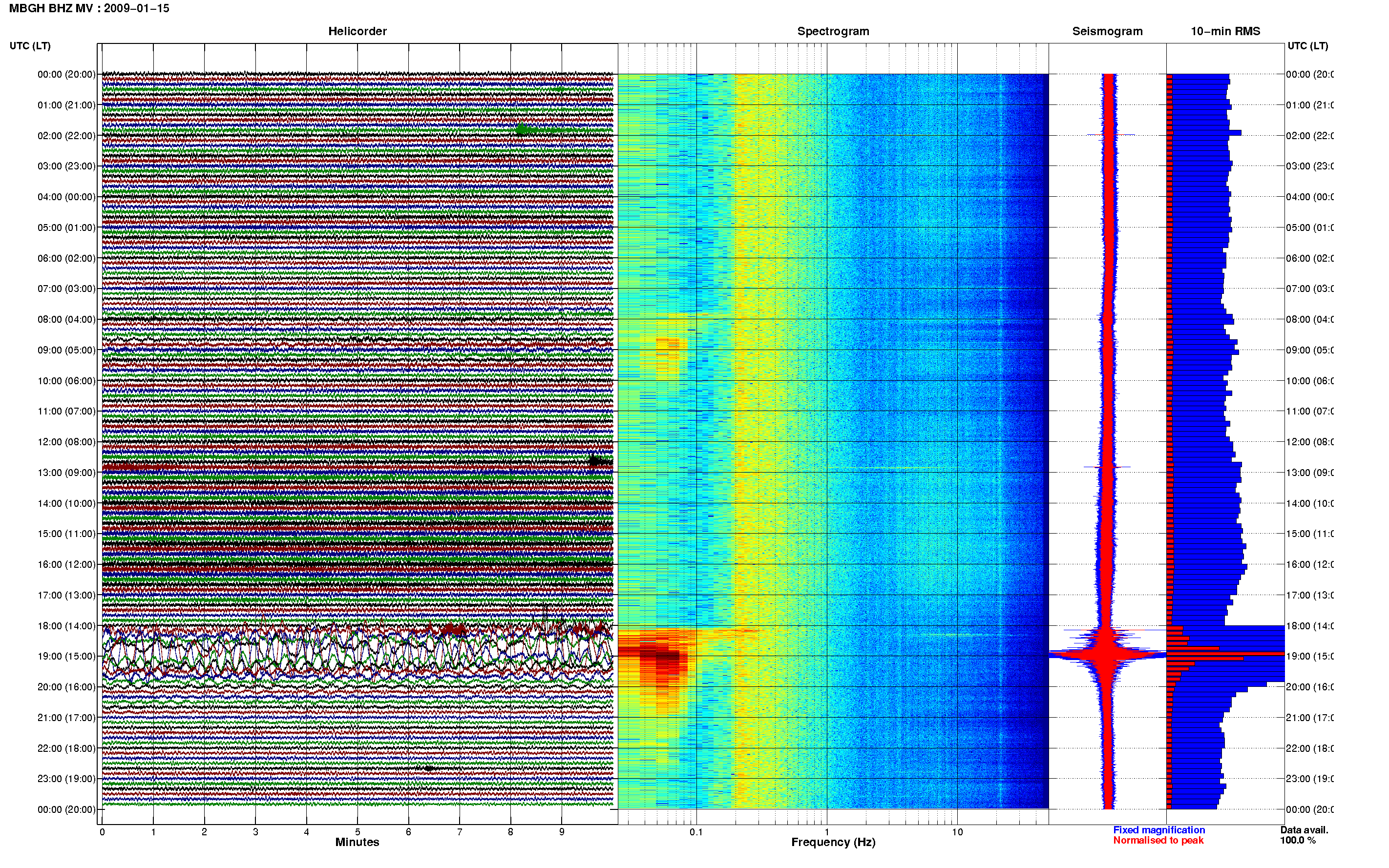
Task: Click the '10-min RMS' panel heading
Action: pos(1225,31)
